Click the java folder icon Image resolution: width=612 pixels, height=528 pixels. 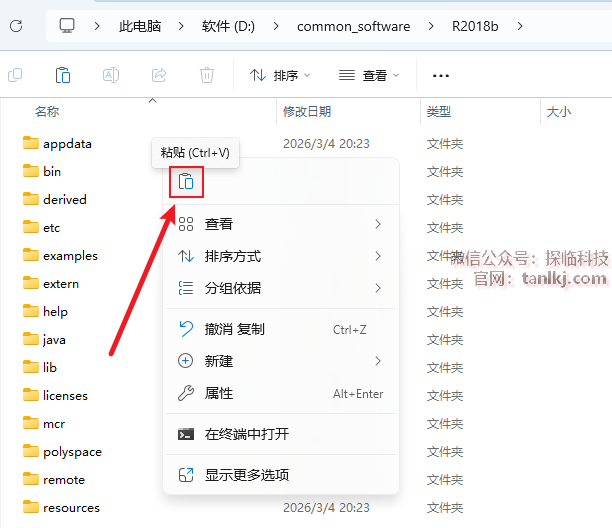pos(31,339)
